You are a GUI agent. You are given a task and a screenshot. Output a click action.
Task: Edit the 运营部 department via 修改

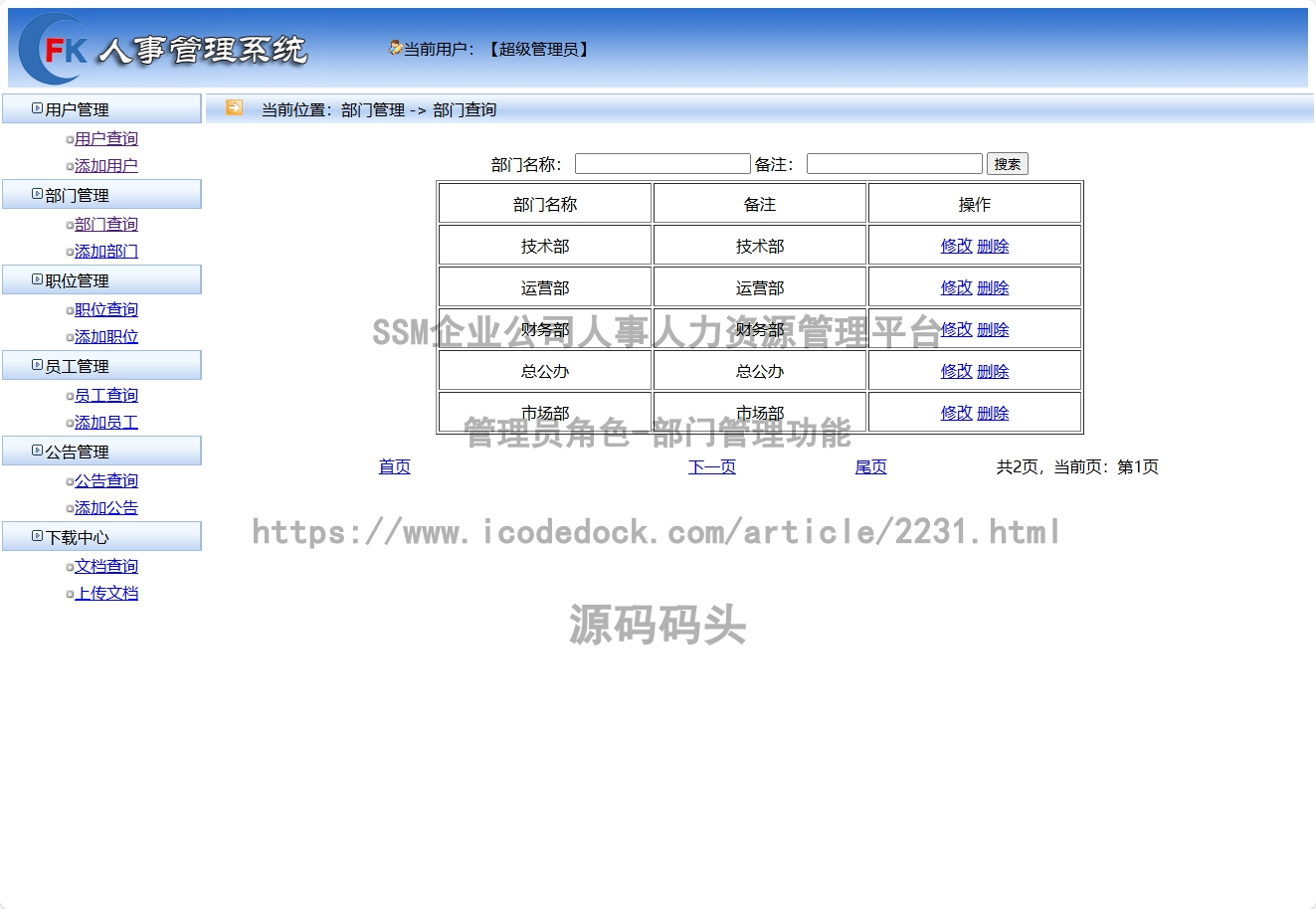[x=956, y=287]
